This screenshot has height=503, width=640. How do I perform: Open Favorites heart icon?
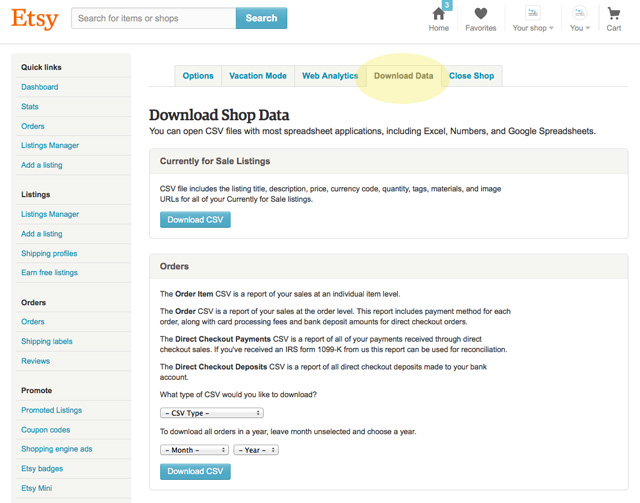[x=480, y=13]
